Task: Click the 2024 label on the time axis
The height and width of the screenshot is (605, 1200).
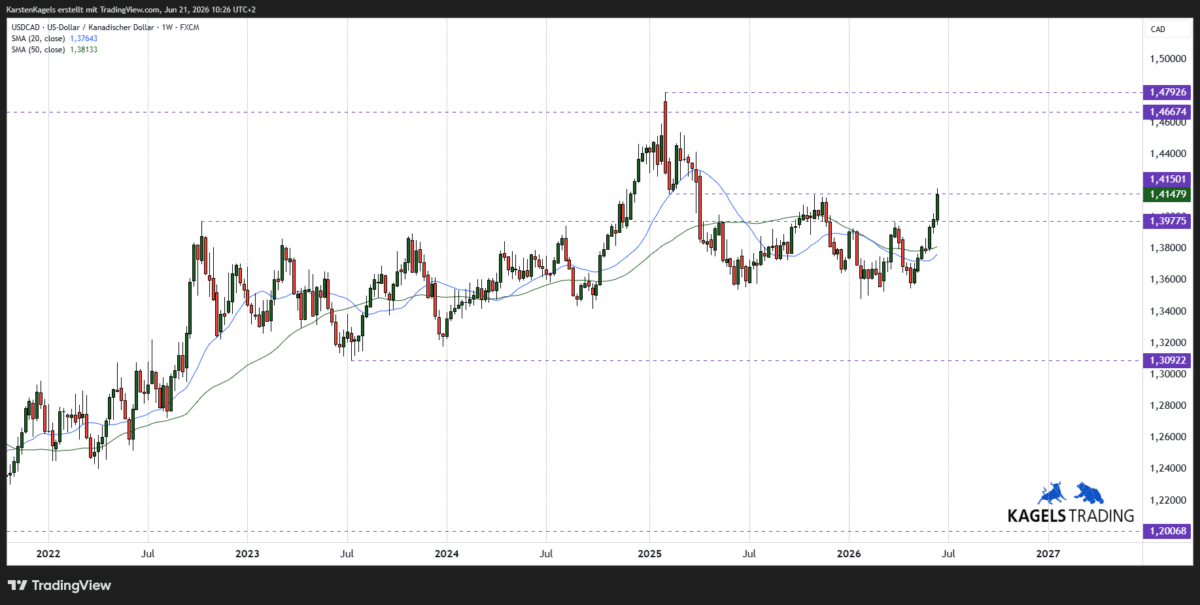Action: 447,553
